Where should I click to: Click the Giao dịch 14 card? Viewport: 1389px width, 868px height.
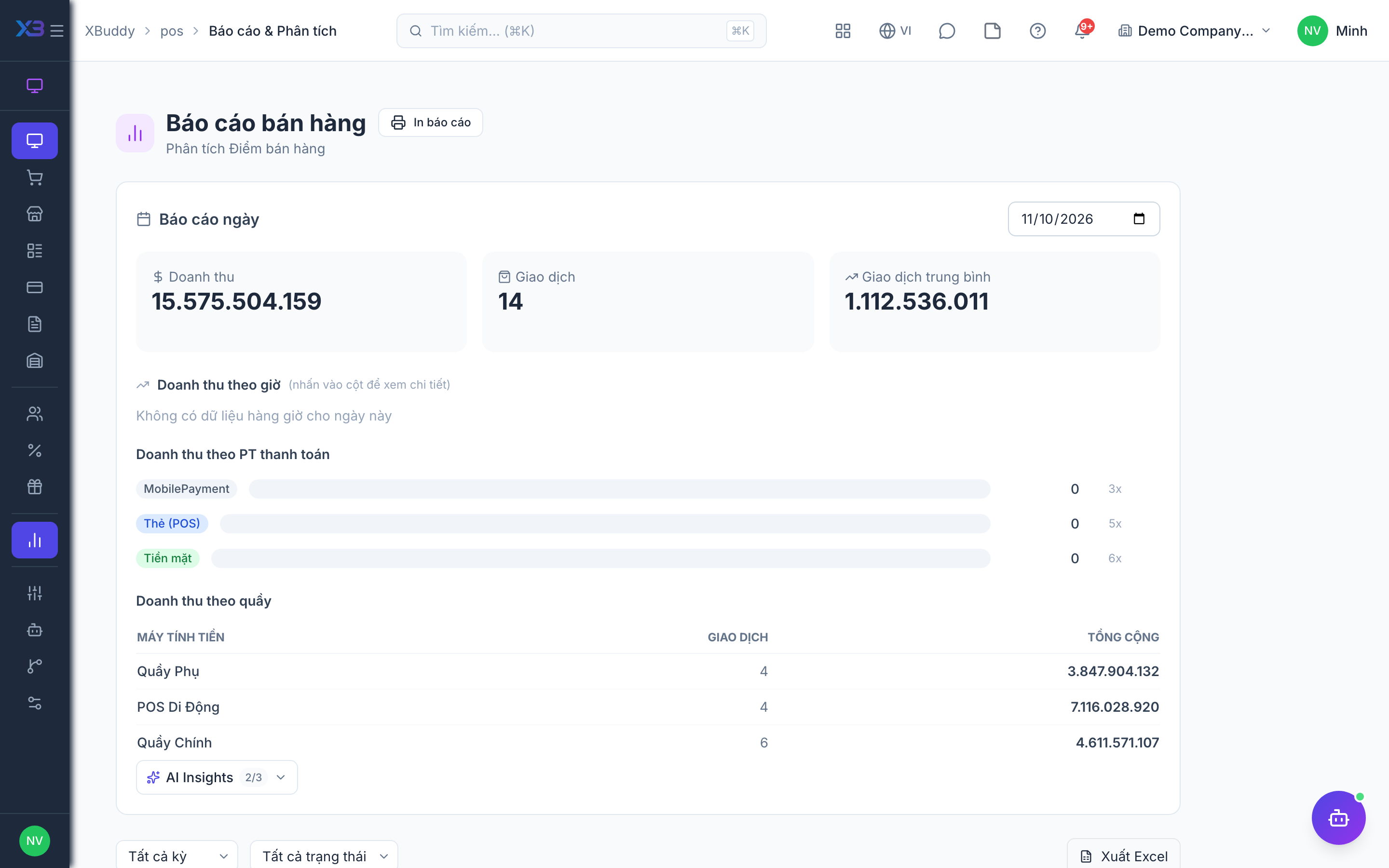pos(648,302)
